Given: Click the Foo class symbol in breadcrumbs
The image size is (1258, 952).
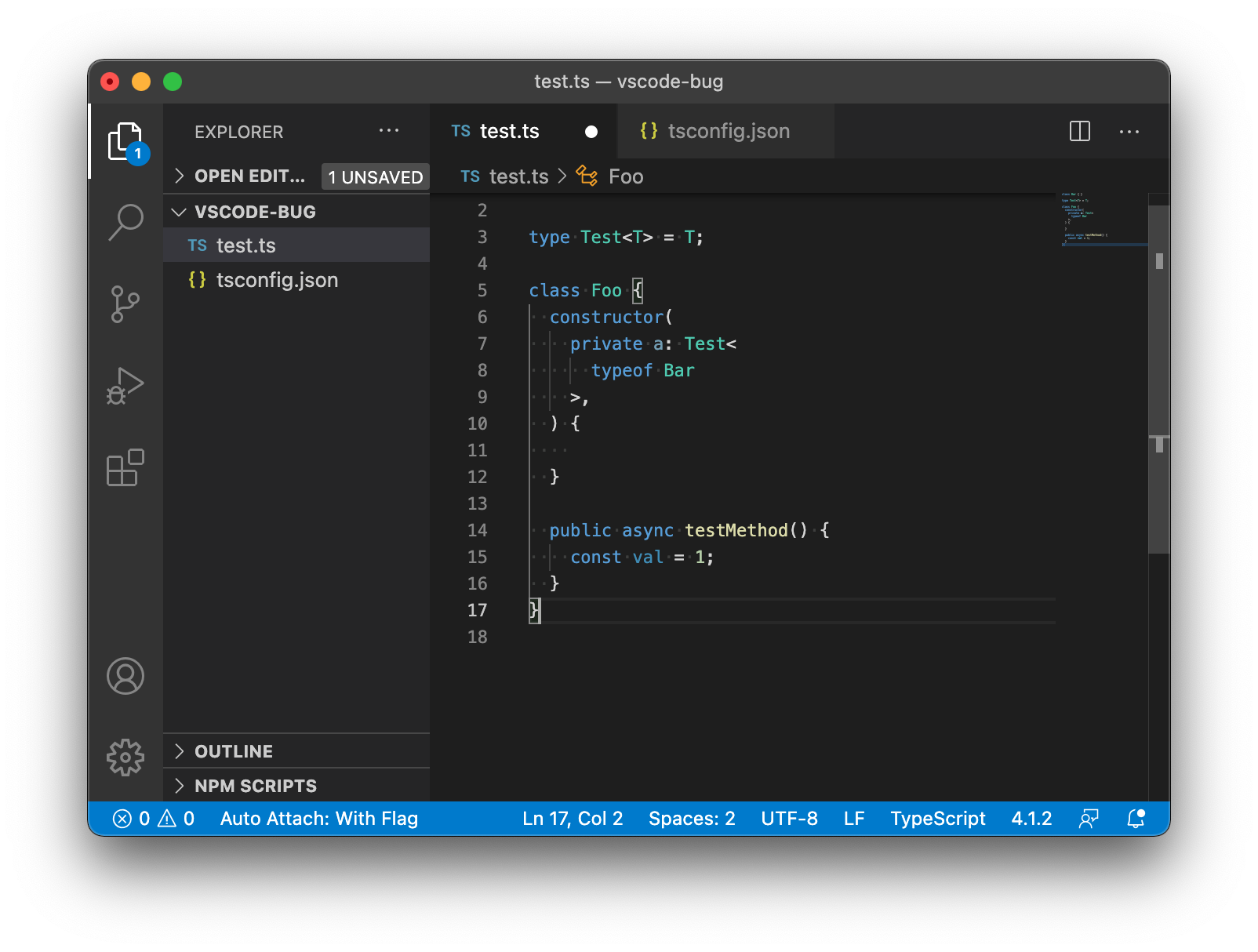Looking at the screenshot, I should [610, 176].
